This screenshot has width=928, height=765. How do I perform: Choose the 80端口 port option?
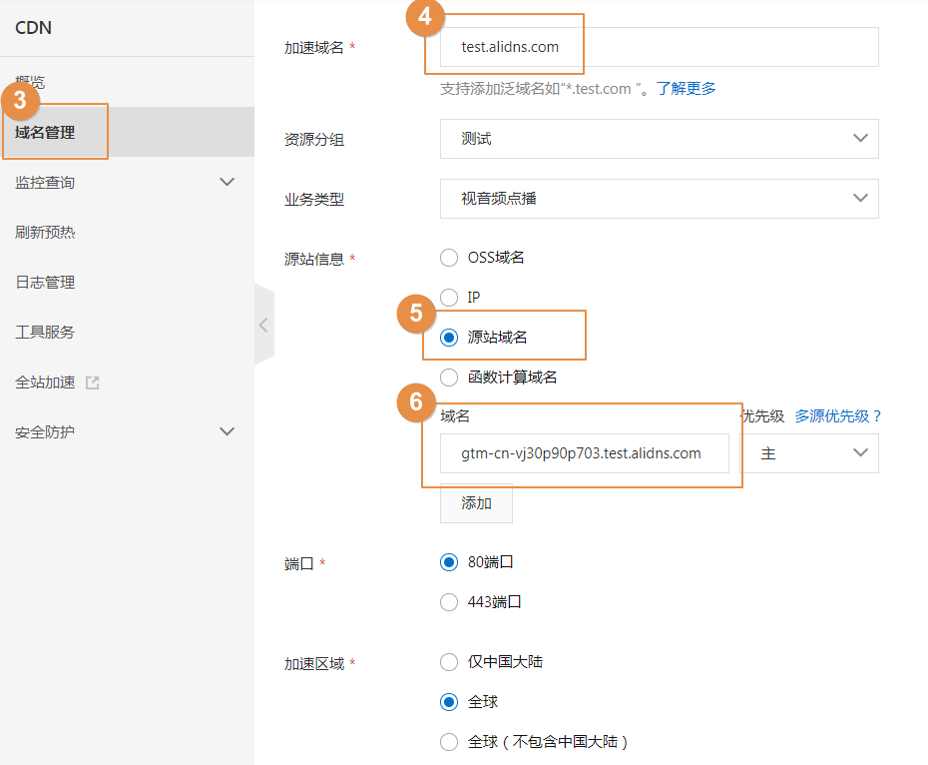pos(449,562)
